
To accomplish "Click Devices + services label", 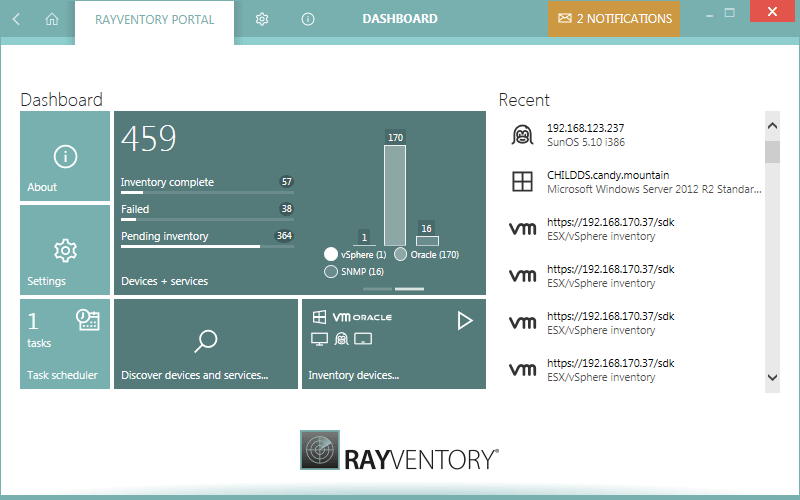I will pyautogui.click(x=164, y=281).
